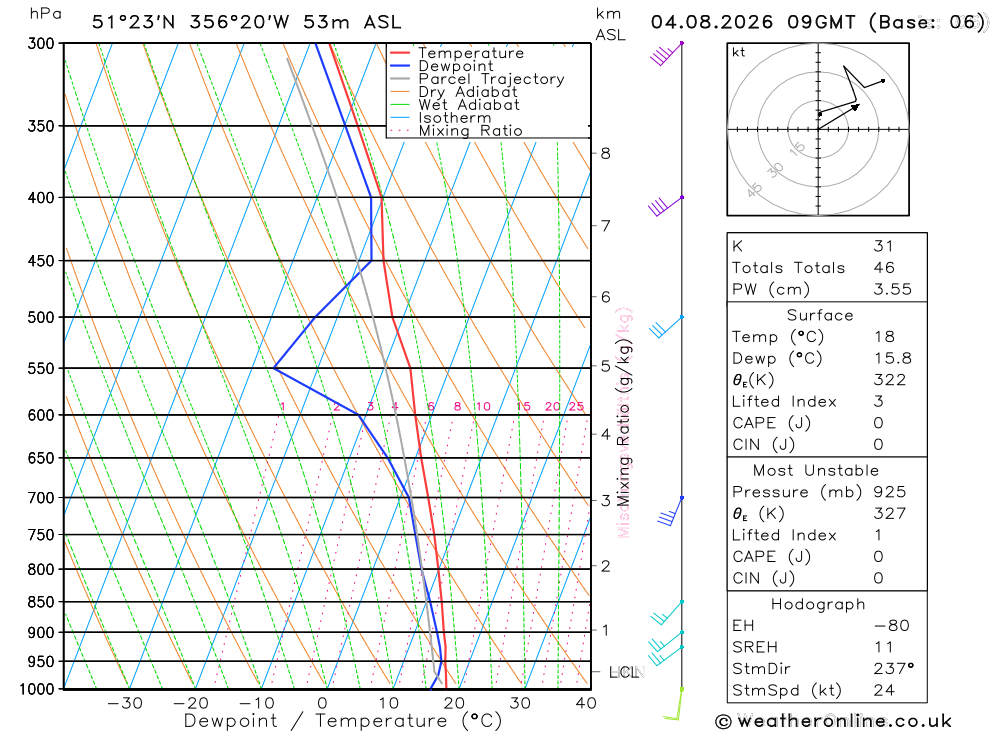Click the wind barb at 400 hPa

(666, 206)
